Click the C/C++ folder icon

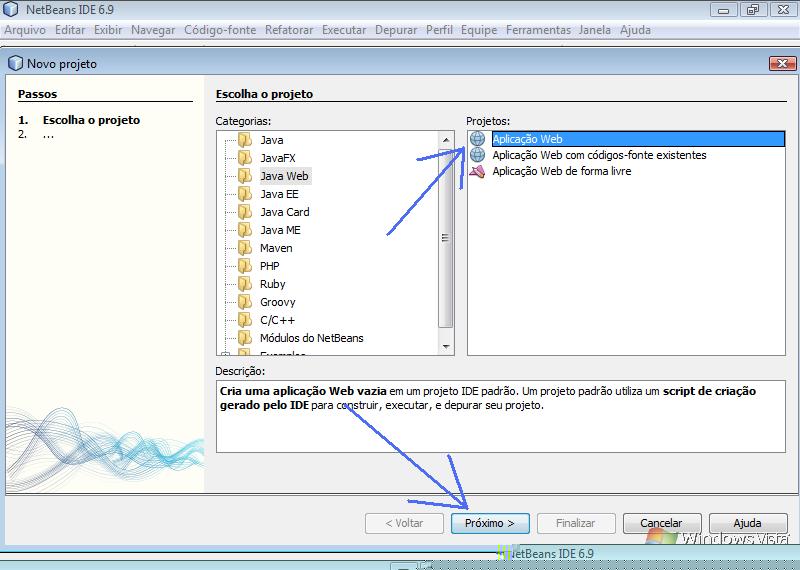coord(245,320)
